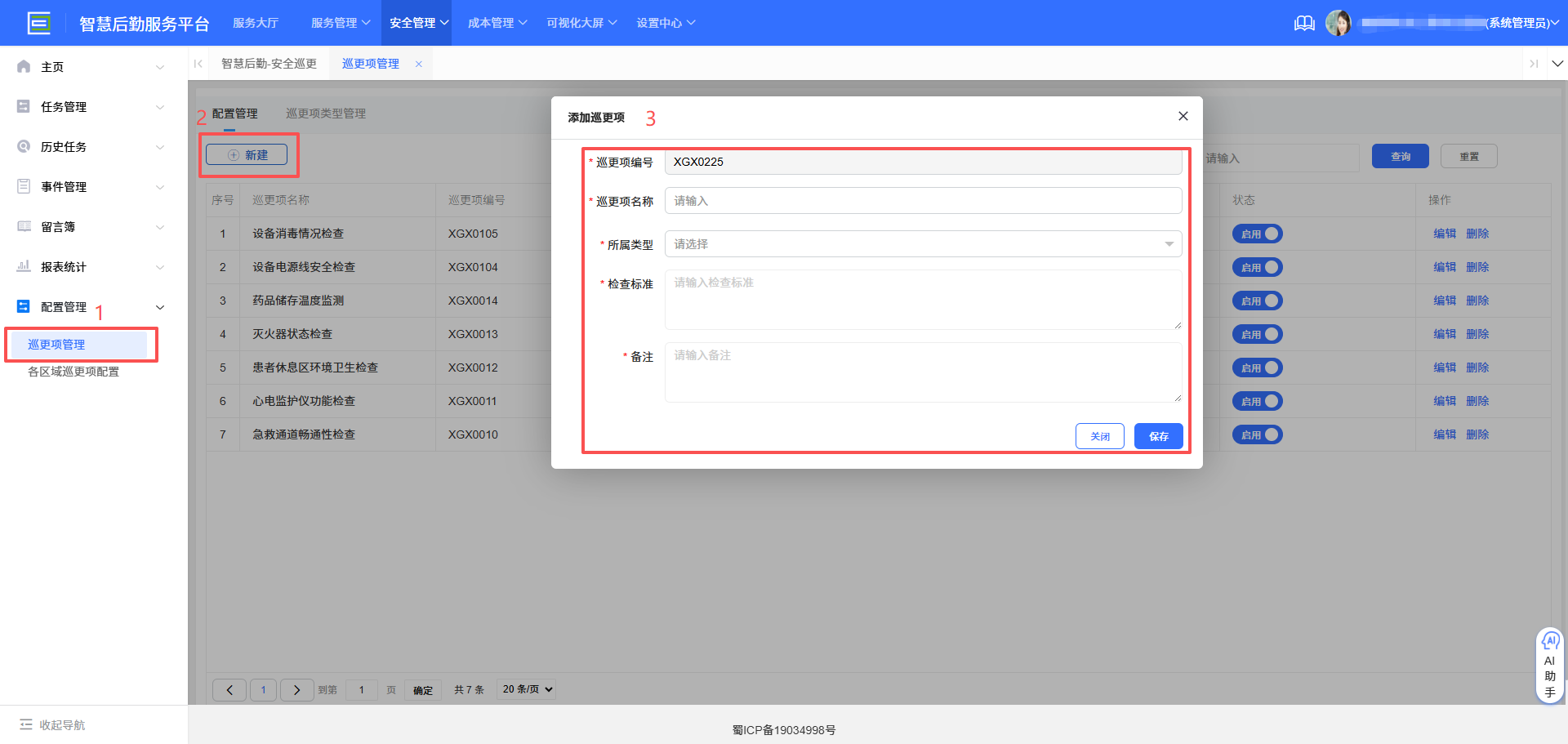Click the 事件管理 sidebar icon
Viewport: 1568px width, 744px height.
click(23, 186)
